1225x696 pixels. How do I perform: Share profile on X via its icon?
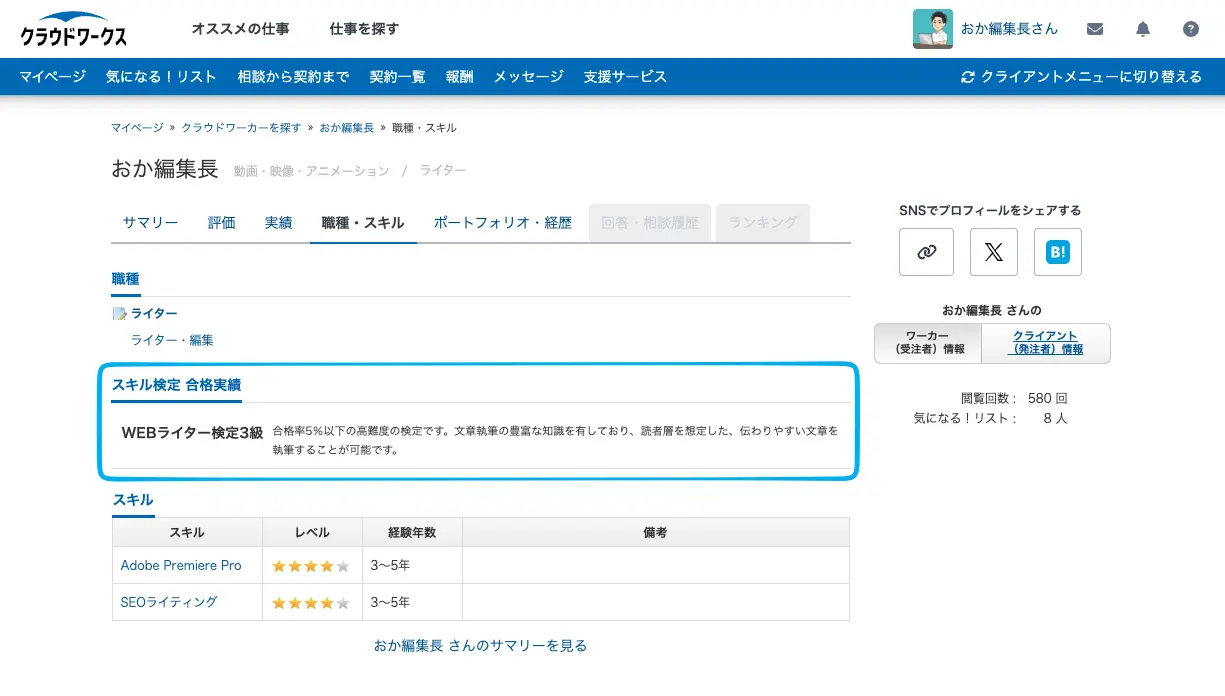point(993,252)
